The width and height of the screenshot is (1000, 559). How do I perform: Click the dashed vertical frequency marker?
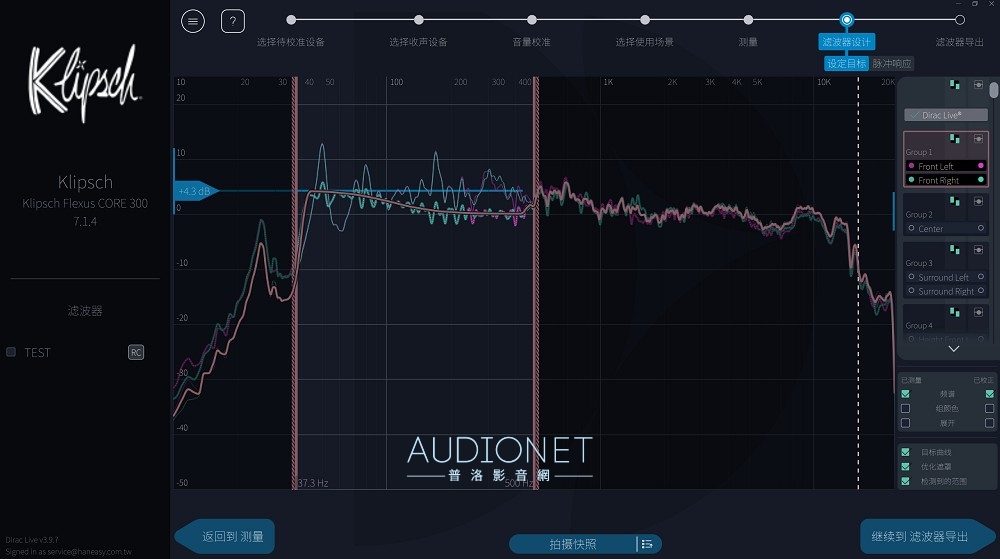pyautogui.click(x=858, y=283)
